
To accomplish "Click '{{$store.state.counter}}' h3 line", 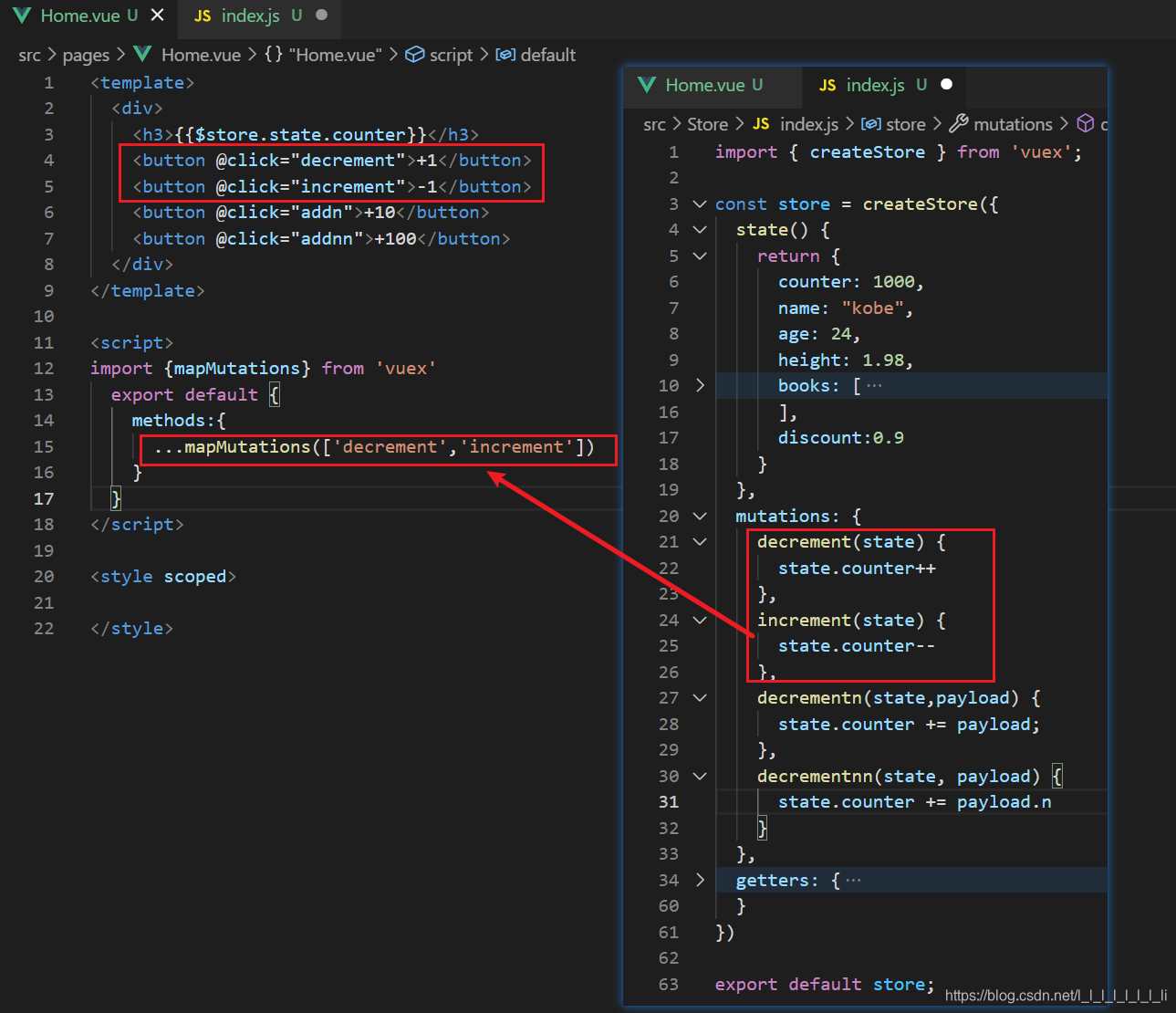I will click(306, 135).
